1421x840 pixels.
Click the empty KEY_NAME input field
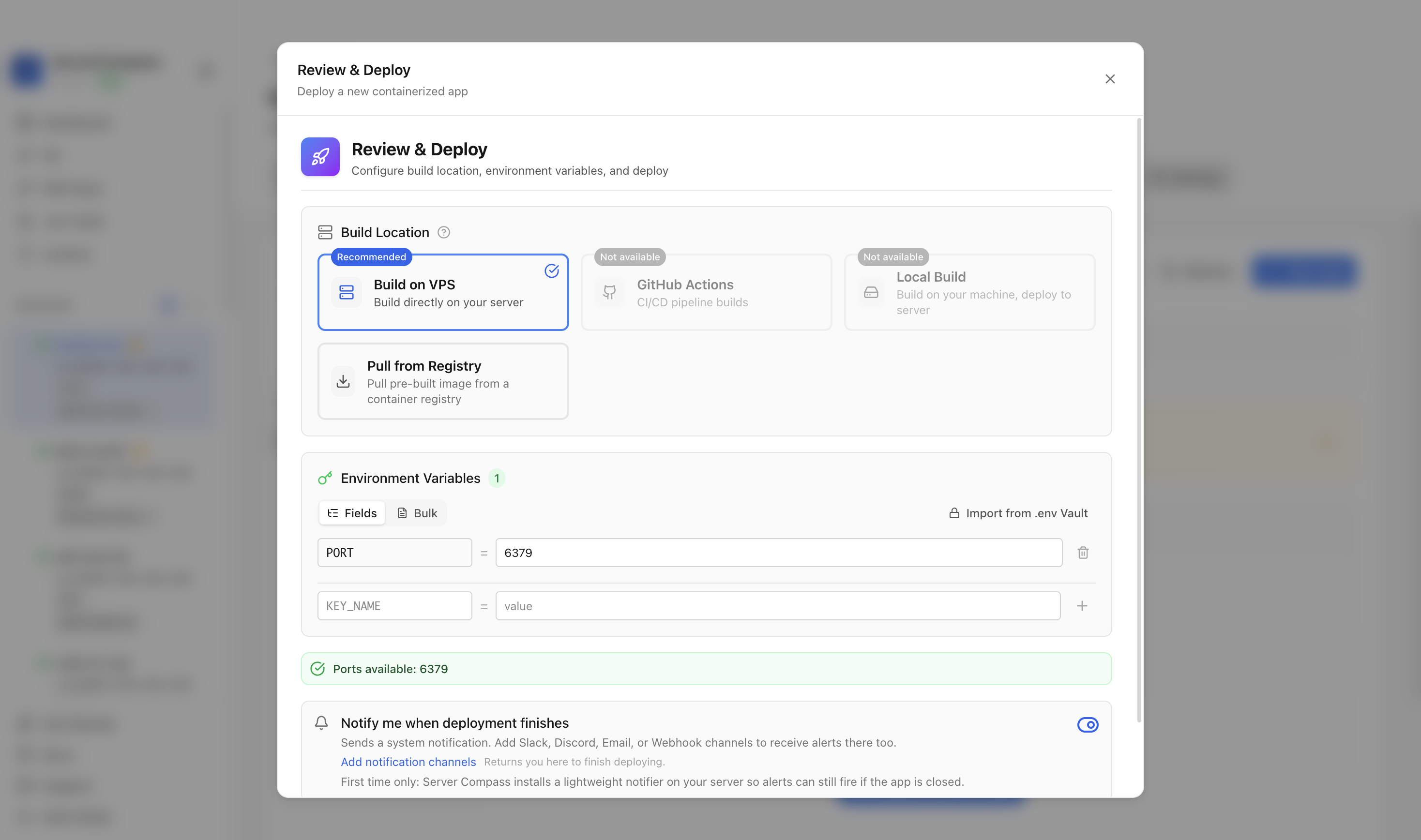coord(394,606)
